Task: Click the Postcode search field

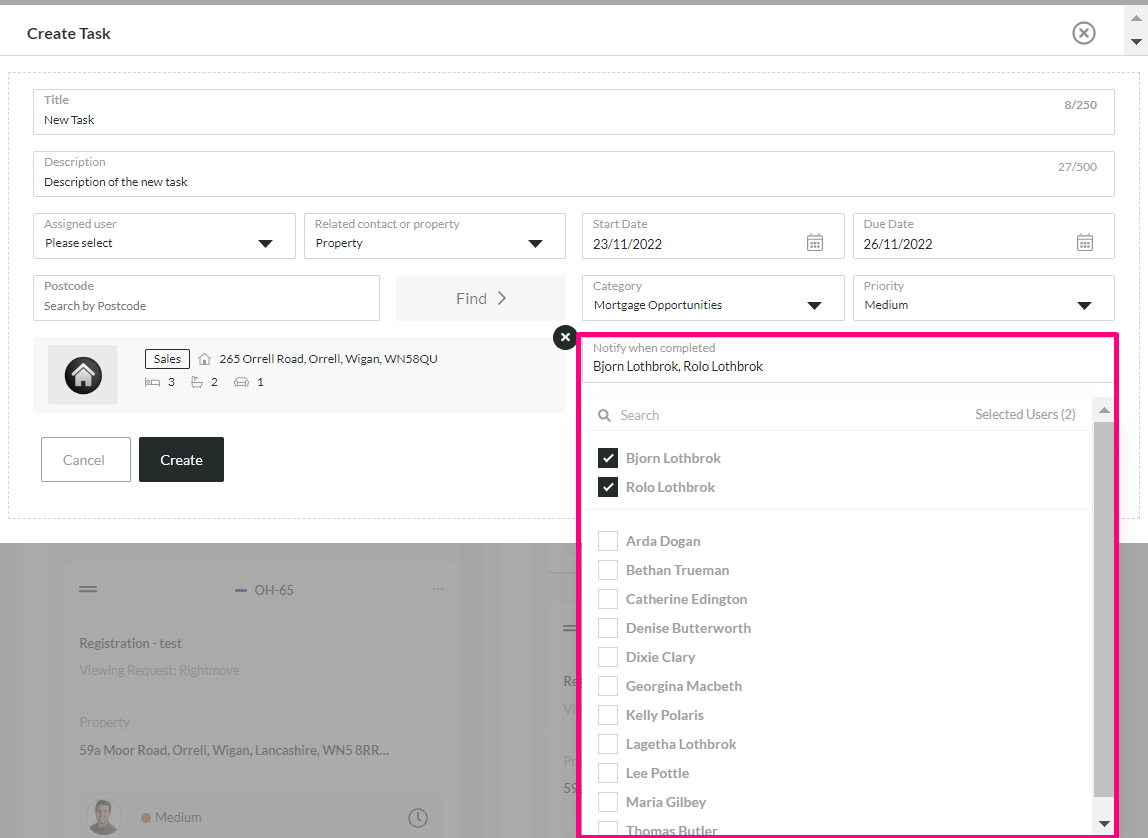Action: pos(206,298)
